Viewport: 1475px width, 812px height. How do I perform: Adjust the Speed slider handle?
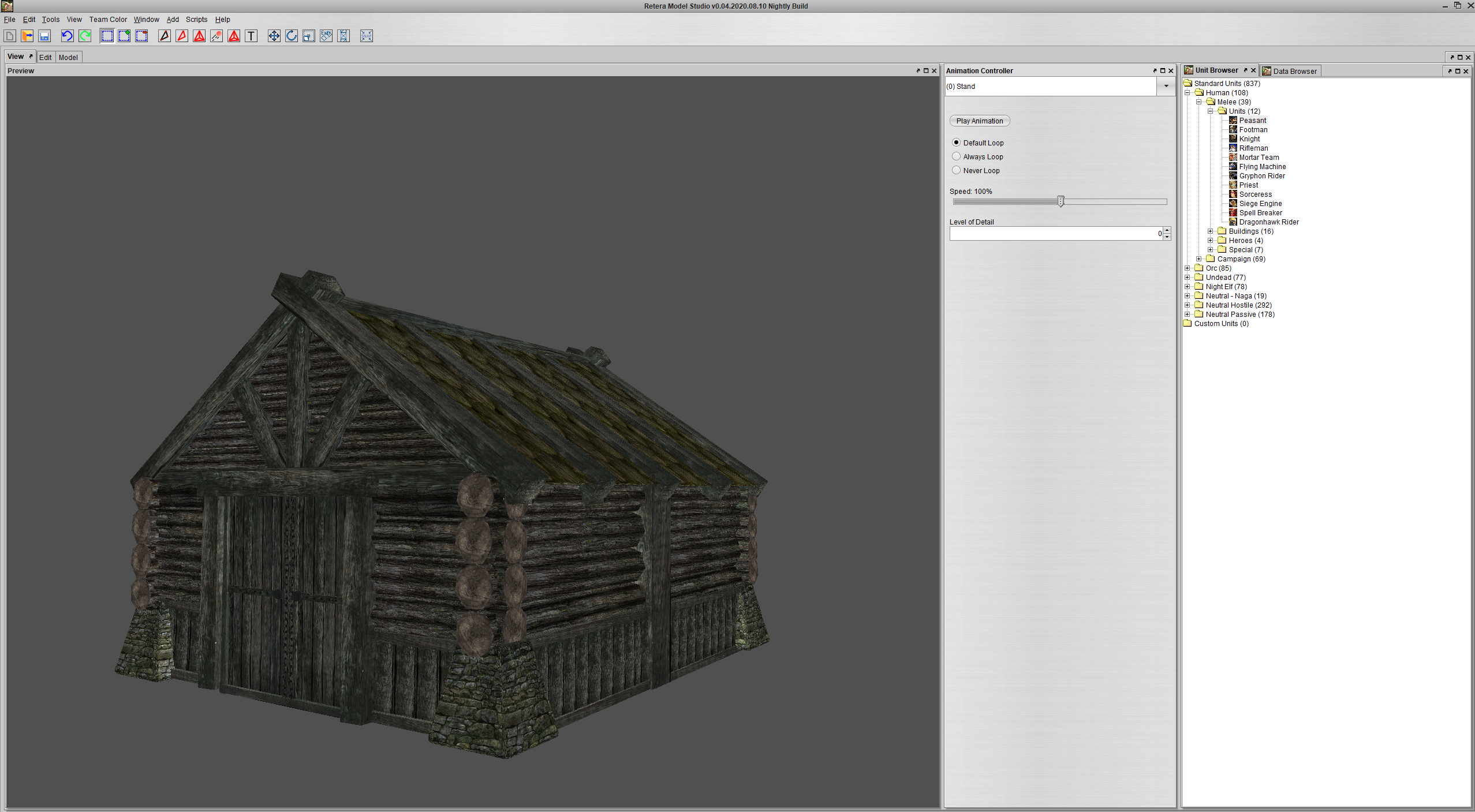coord(1060,201)
